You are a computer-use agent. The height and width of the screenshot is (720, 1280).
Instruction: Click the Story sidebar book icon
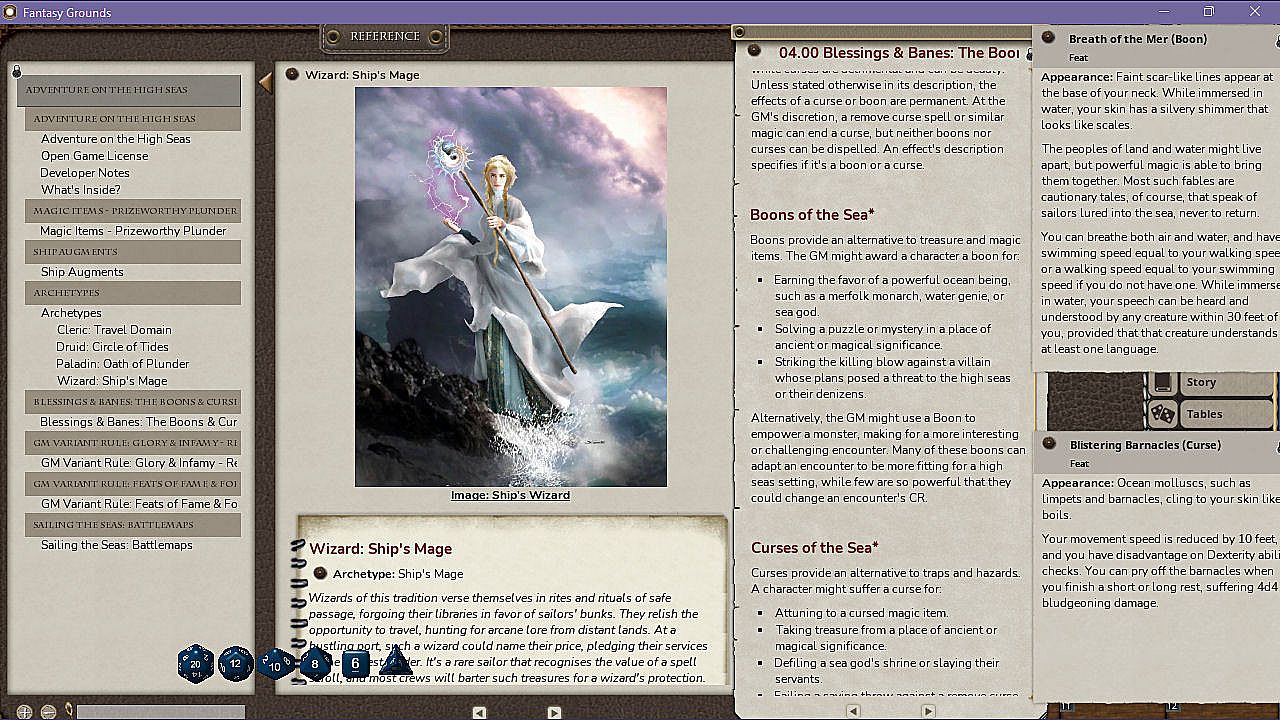1162,382
